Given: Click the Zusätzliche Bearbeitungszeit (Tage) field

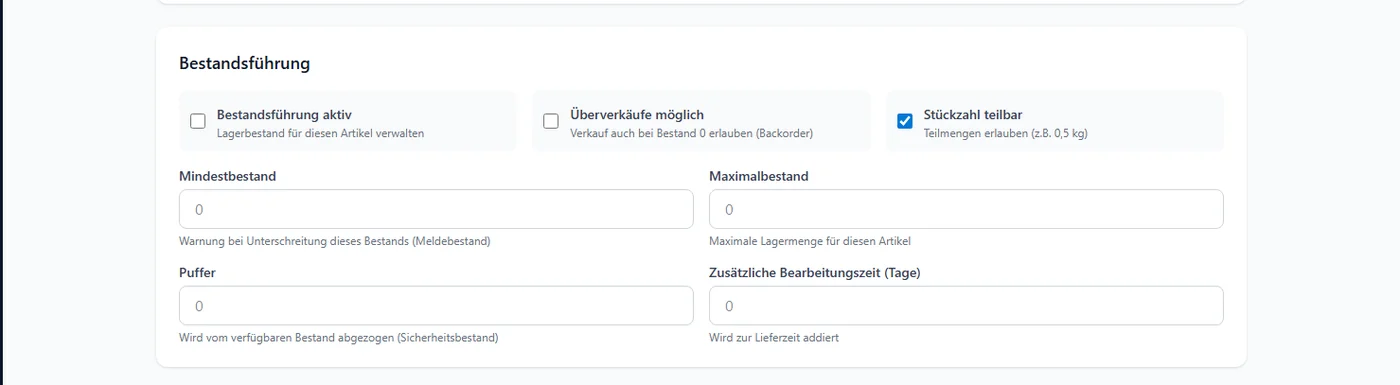Looking at the screenshot, I should [966, 306].
